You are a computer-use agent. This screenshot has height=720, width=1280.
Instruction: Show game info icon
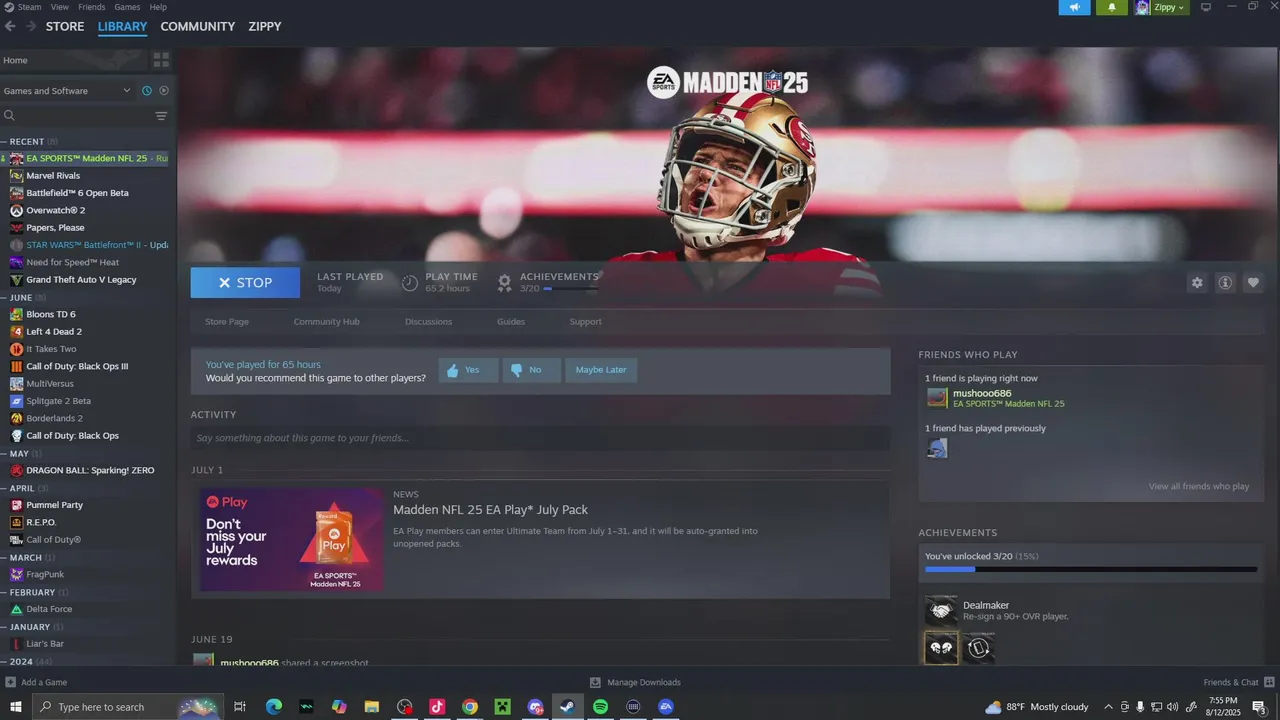click(1225, 283)
